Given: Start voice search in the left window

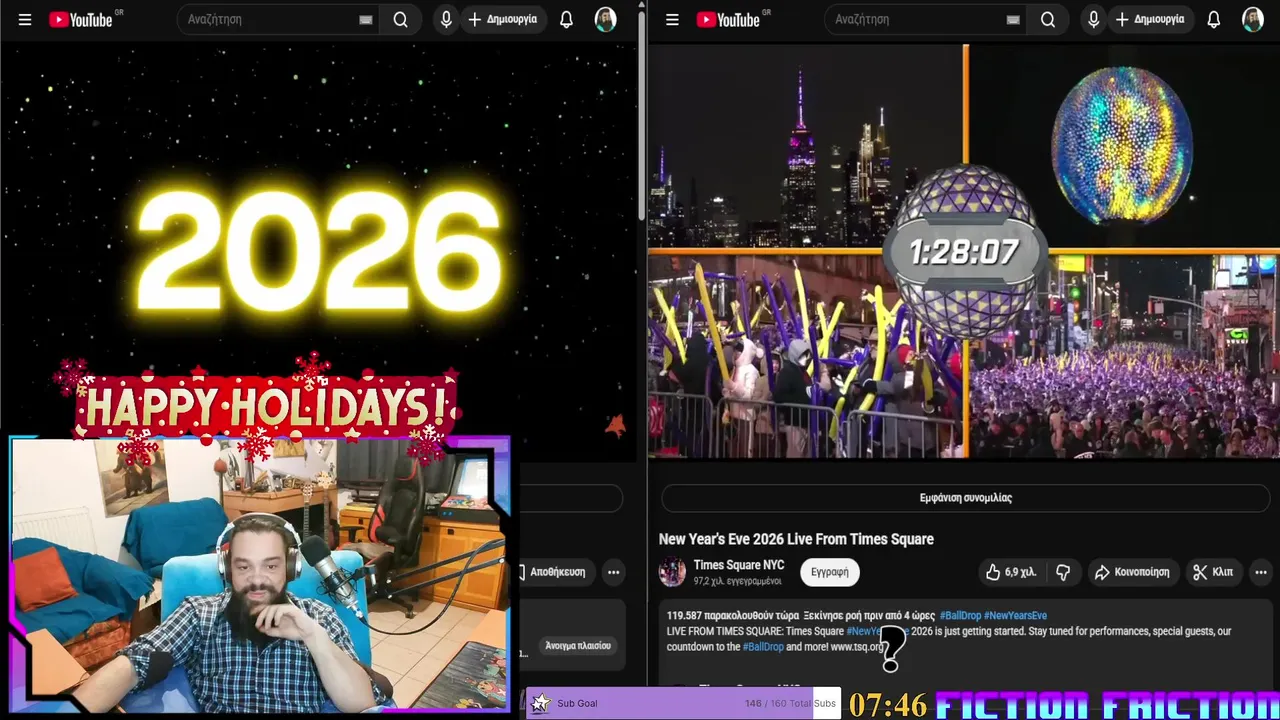Looking at the screenshot, I should coord(446,20).
